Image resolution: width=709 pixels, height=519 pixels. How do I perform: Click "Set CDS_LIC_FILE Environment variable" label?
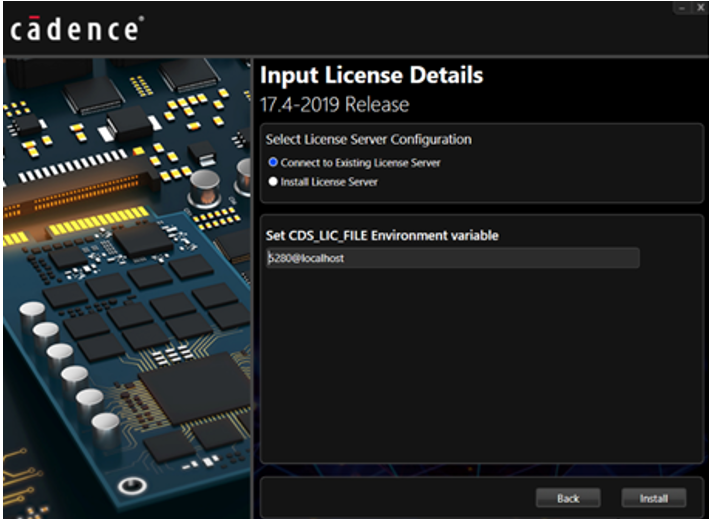click(382, 235)
